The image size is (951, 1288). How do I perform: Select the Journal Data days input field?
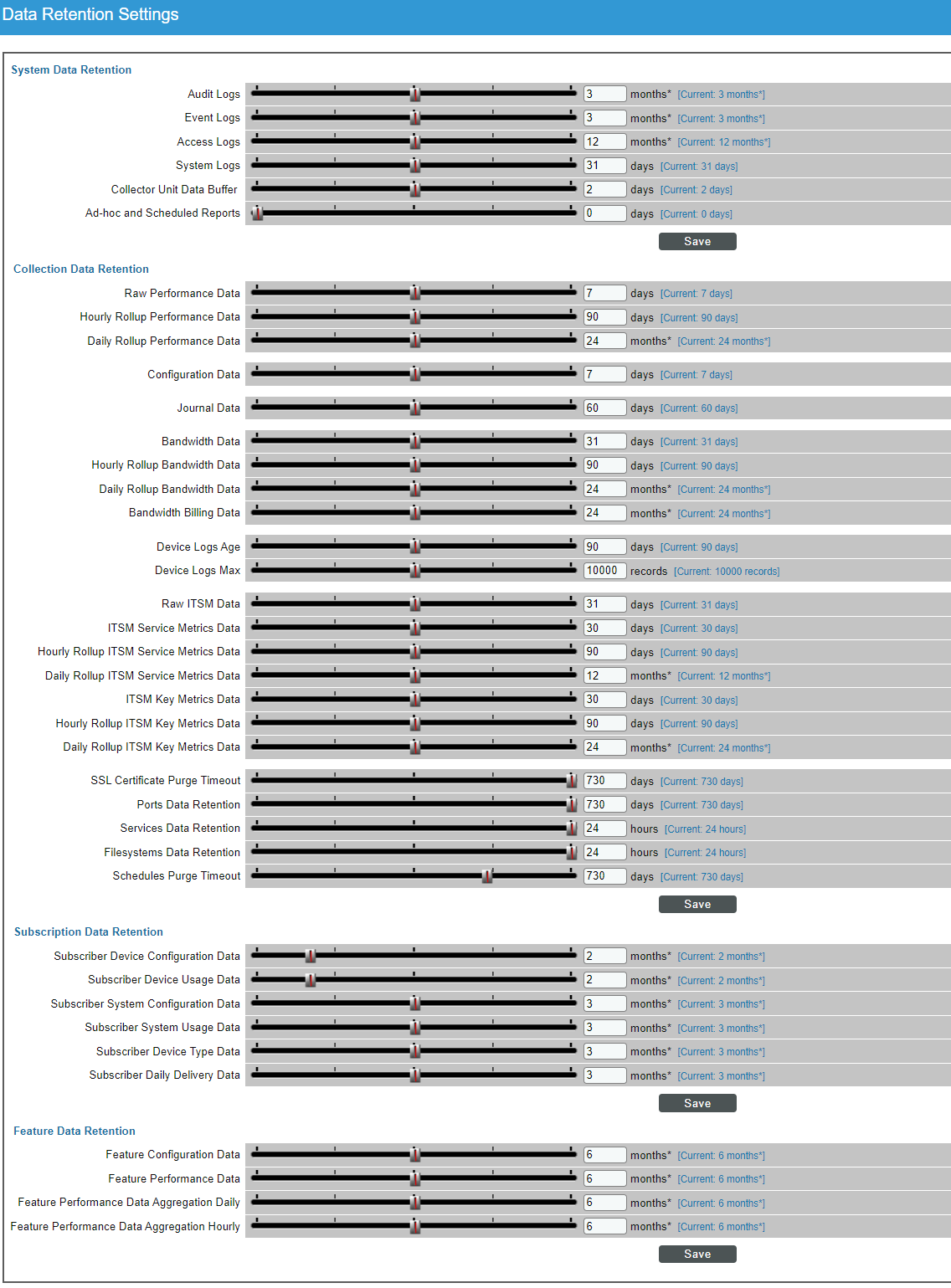pyautogui.click(x=604, y=408)
